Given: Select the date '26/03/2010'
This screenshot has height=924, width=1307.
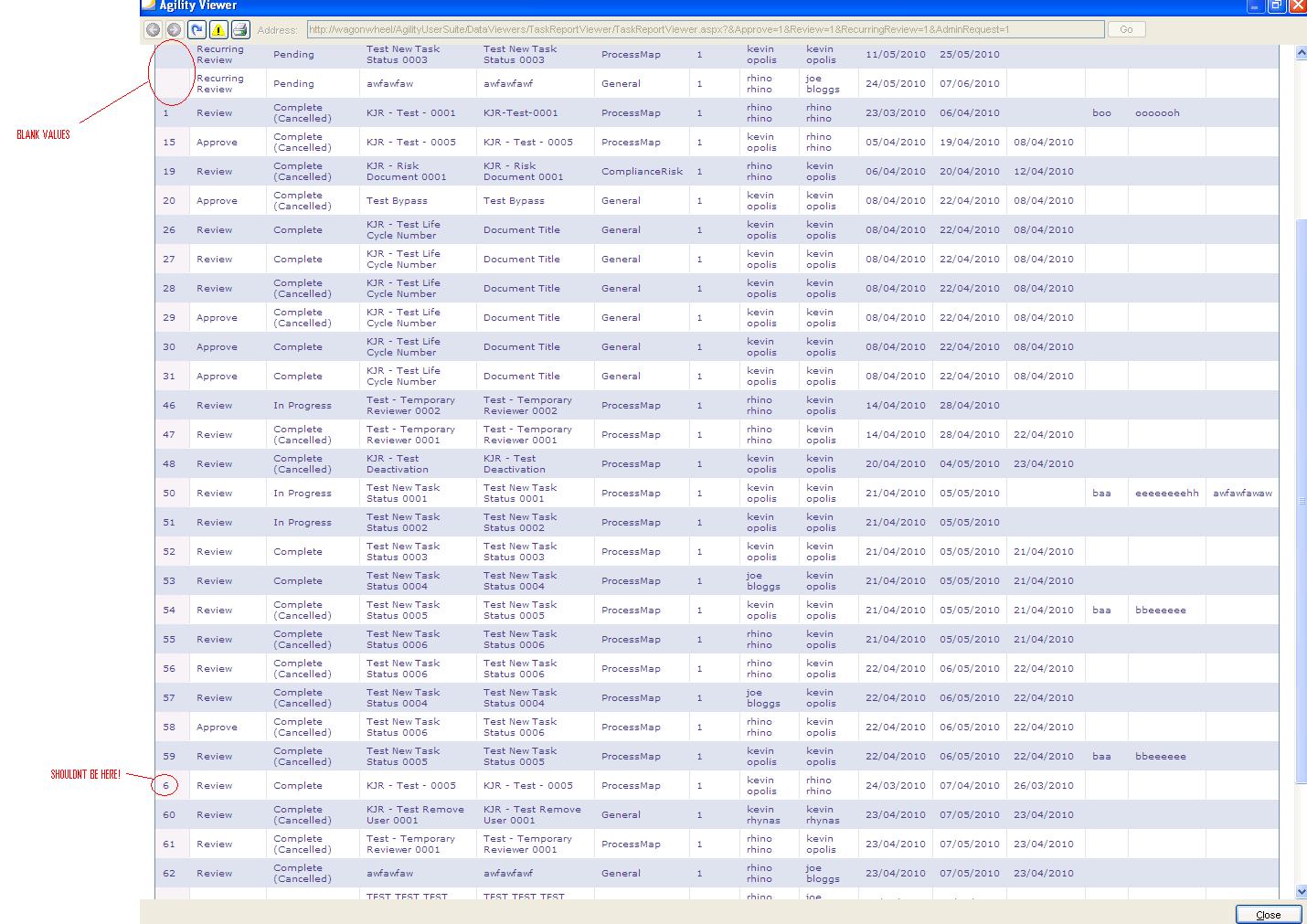Looking at the screenshot, I should click(1043, 786).
